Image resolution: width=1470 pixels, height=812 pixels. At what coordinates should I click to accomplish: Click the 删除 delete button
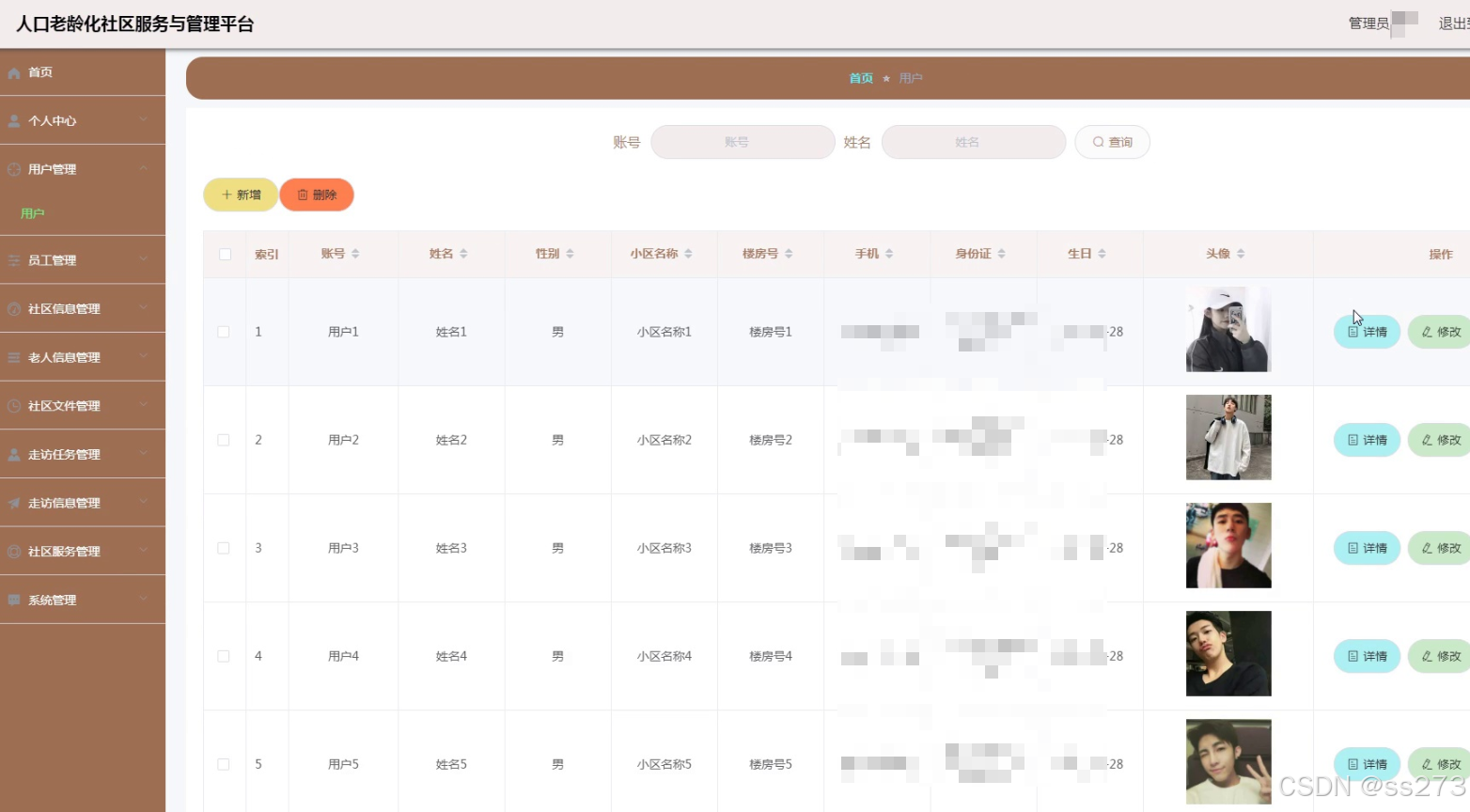tap(317, 195)
